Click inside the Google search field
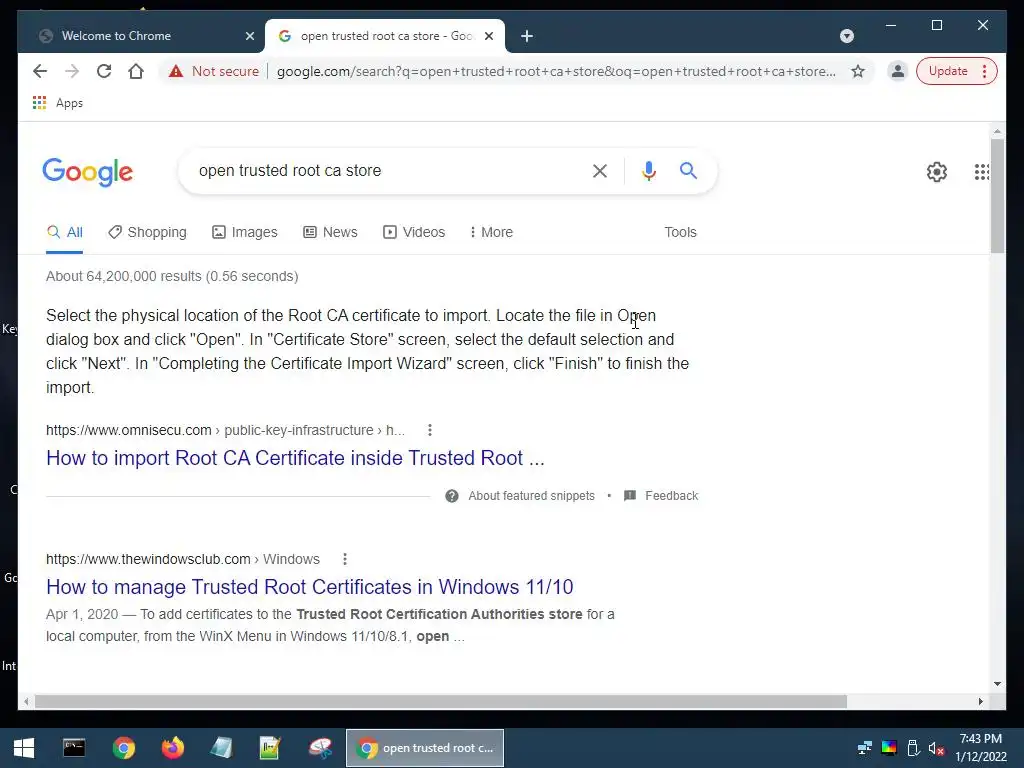Image resolution: width=1024 pixels, height=768 pixels. click(x=385, y=171)
